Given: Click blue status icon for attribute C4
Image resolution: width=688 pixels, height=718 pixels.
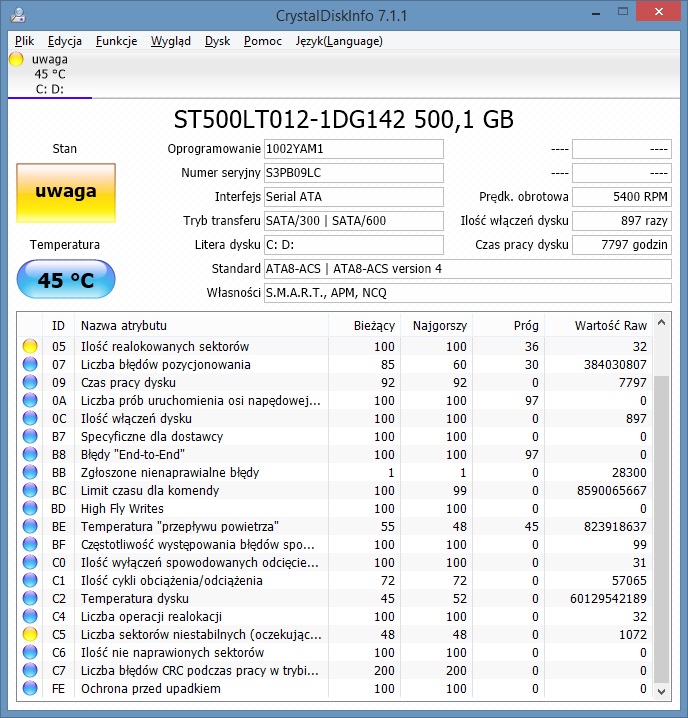Looking at the screenshot, I should point(30,616).
